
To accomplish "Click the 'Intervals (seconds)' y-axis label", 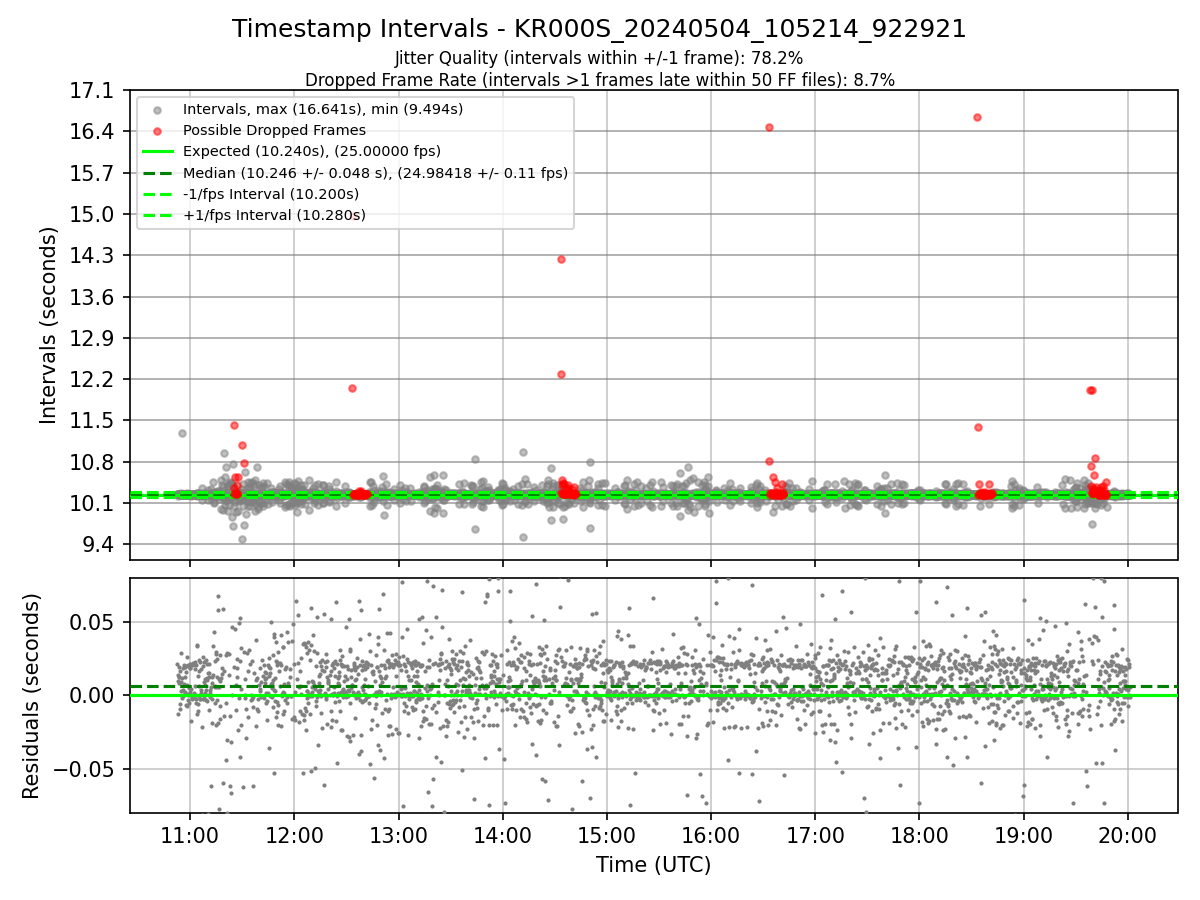I will point(49,325).
